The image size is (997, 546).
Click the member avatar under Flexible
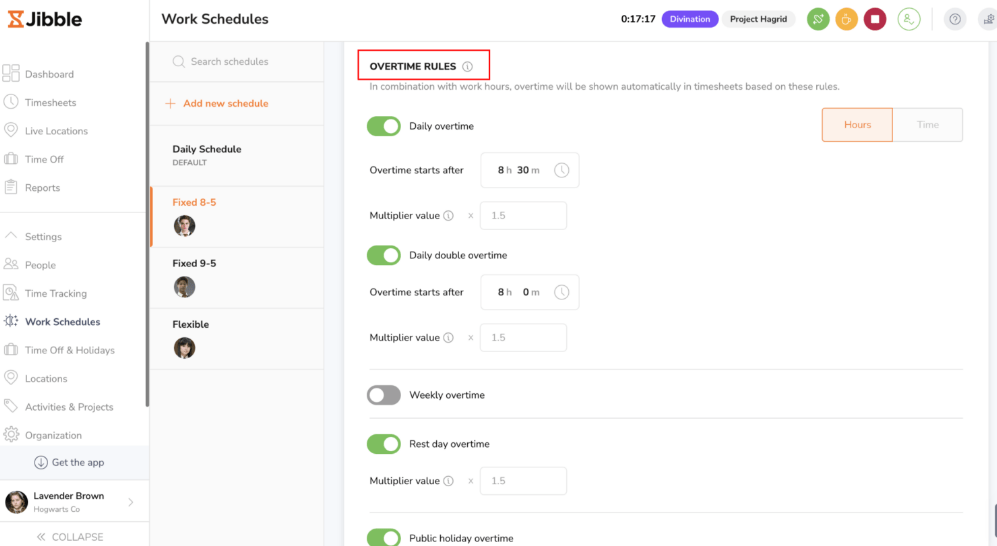[184, 348]
